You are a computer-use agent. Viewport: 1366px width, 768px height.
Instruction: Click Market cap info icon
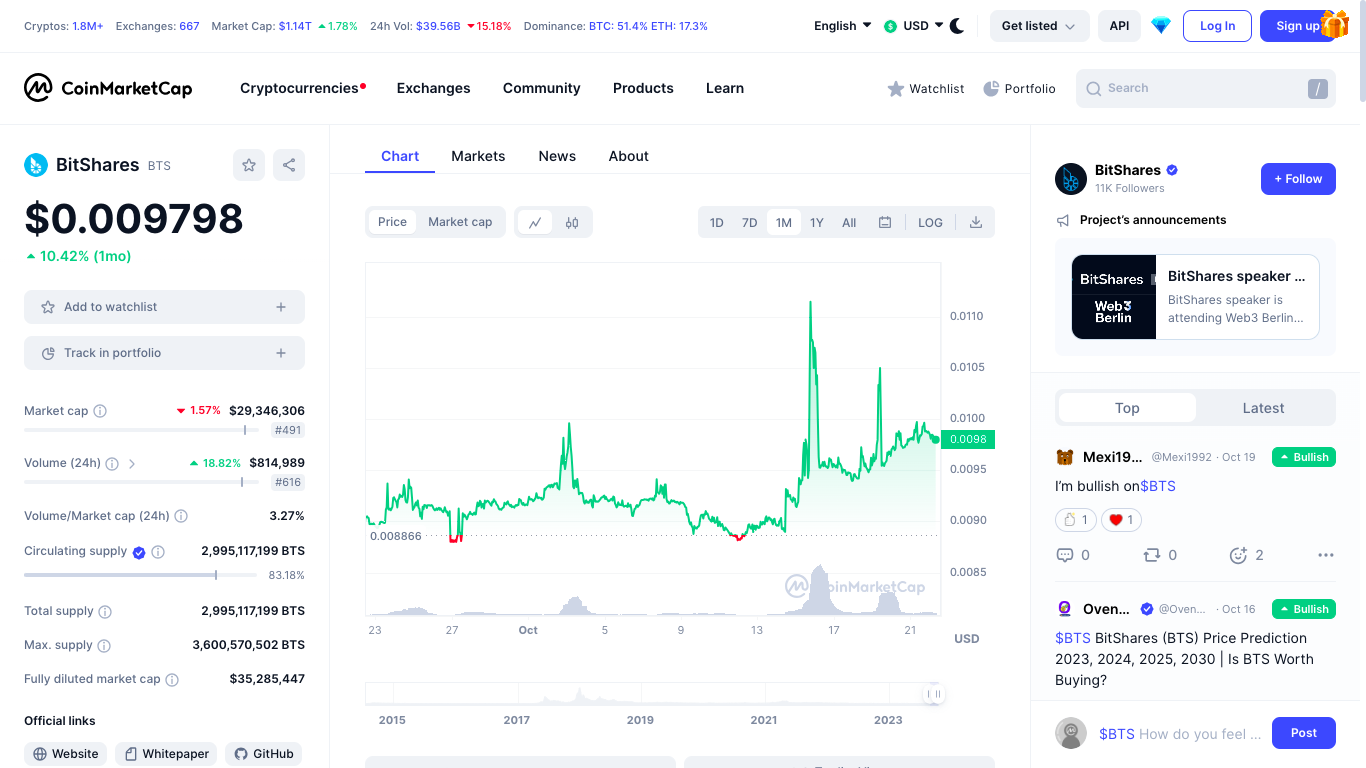[100, 411]
